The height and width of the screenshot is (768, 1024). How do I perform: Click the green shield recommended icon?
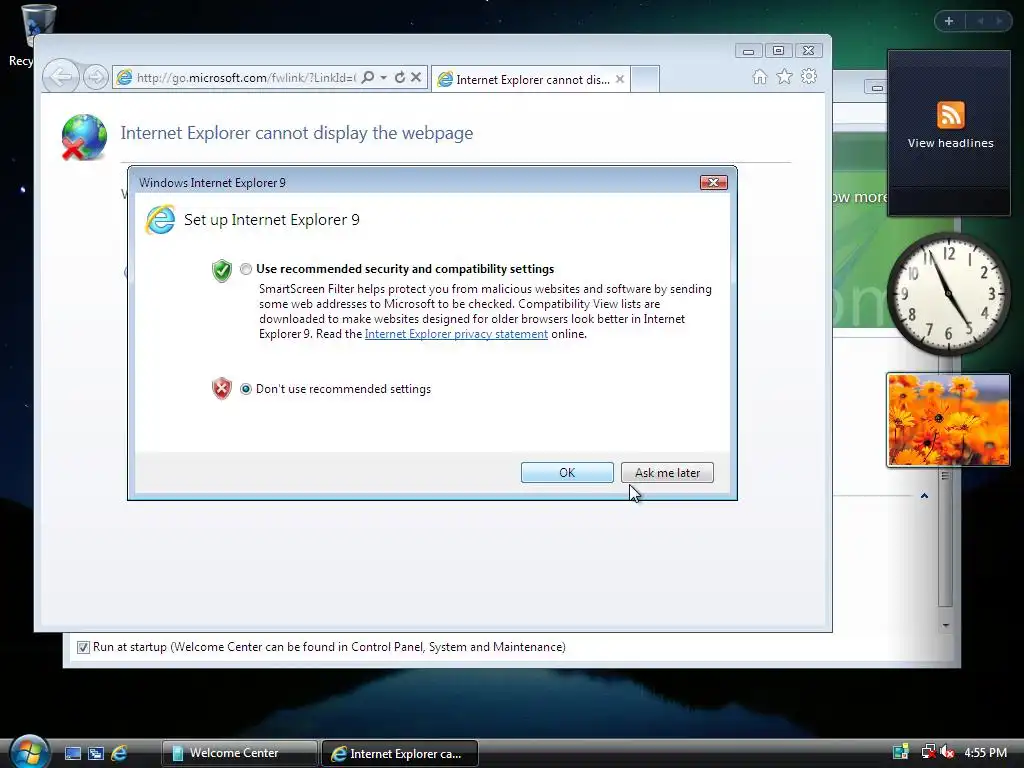pos(221,270)
